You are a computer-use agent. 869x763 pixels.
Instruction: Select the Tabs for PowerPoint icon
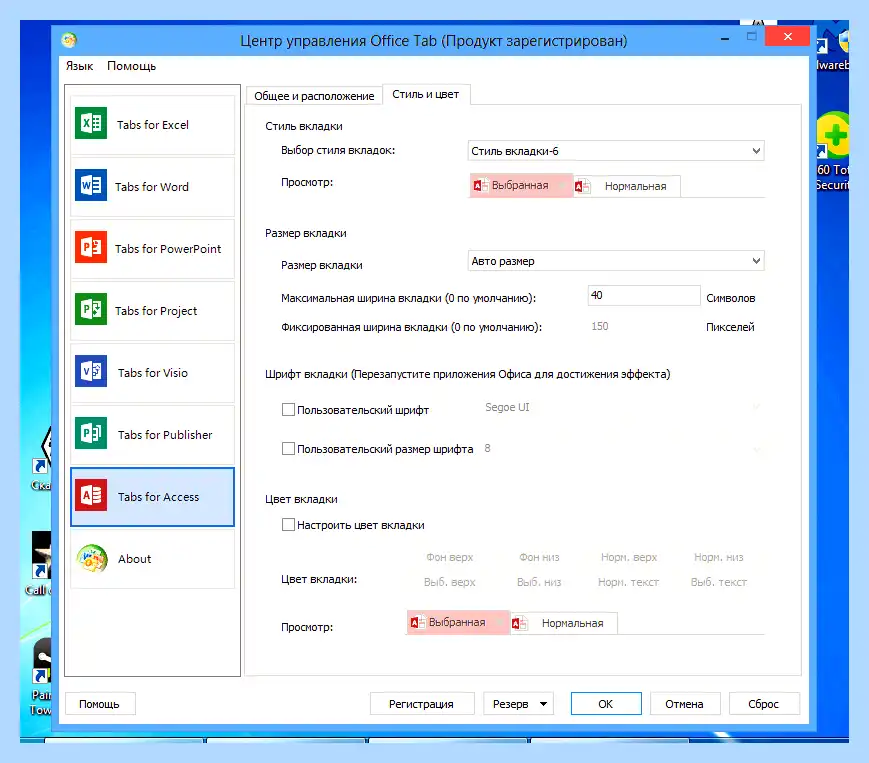point(91,247)
